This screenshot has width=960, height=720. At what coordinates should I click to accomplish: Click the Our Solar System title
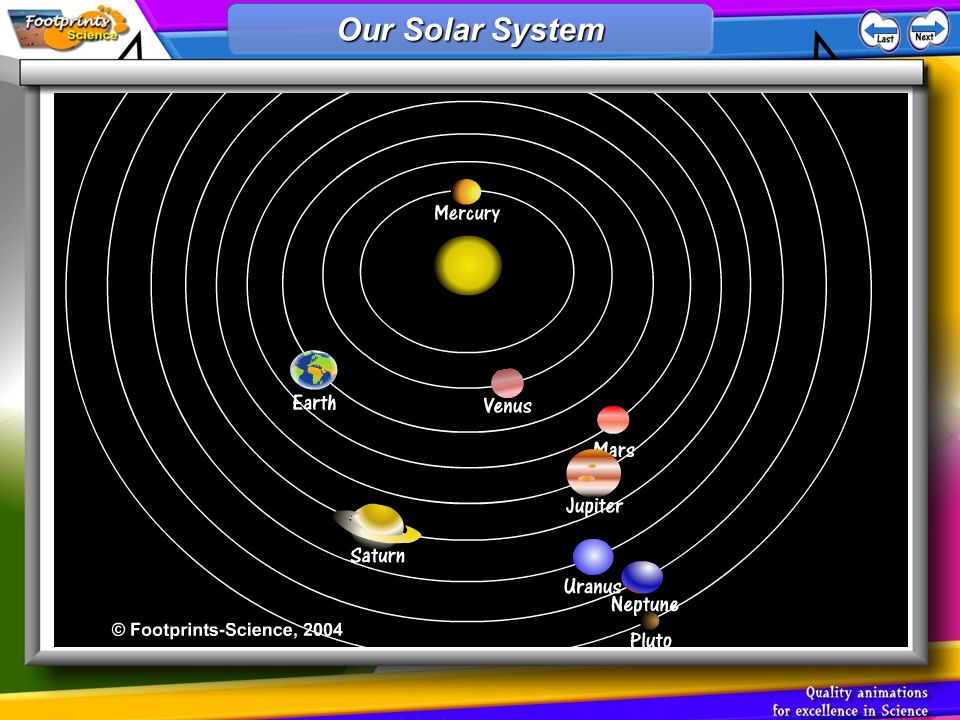471,29
